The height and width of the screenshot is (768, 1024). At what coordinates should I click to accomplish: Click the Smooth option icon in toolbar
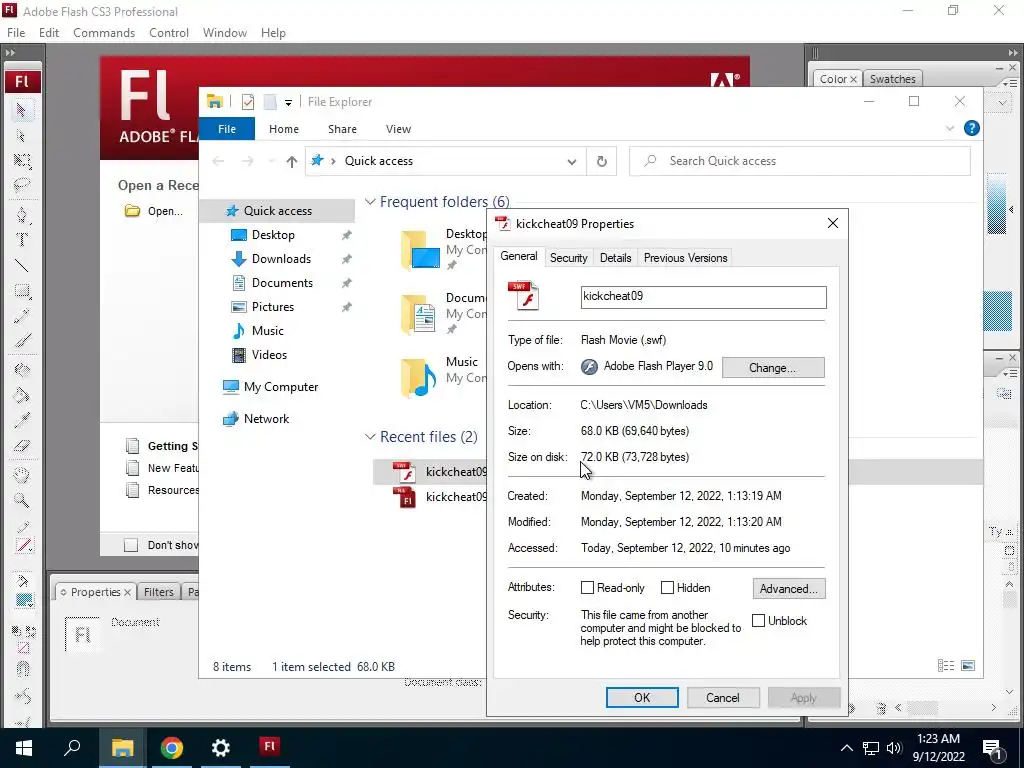click(23, 696)
